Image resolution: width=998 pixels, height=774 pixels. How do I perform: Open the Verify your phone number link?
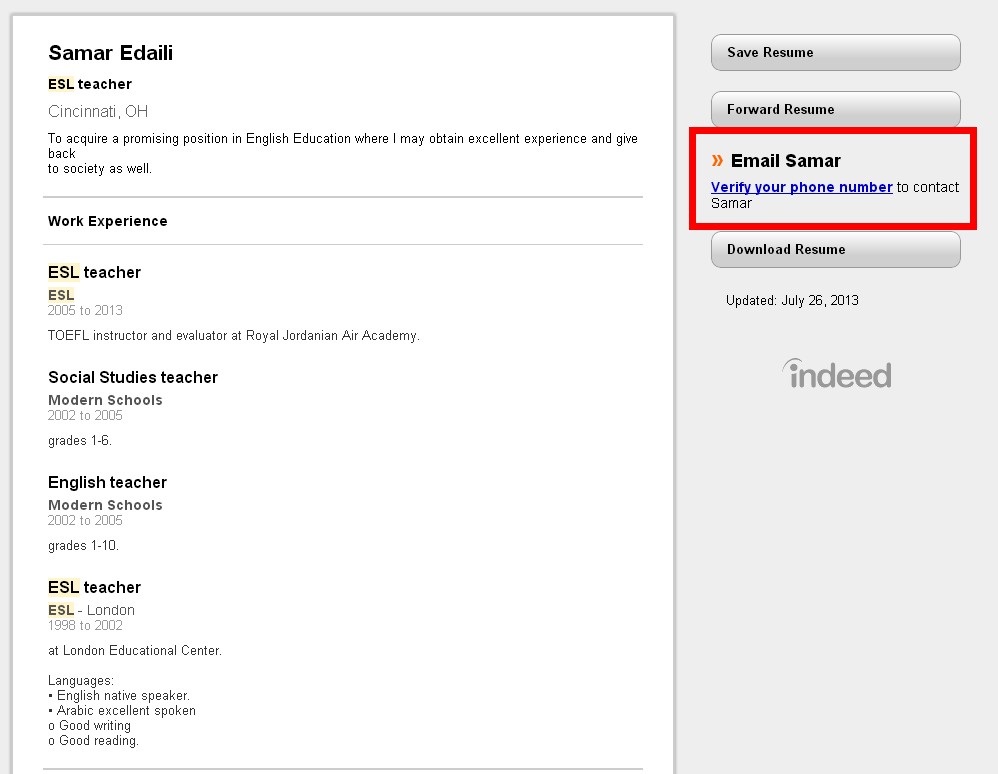point(801,187)
